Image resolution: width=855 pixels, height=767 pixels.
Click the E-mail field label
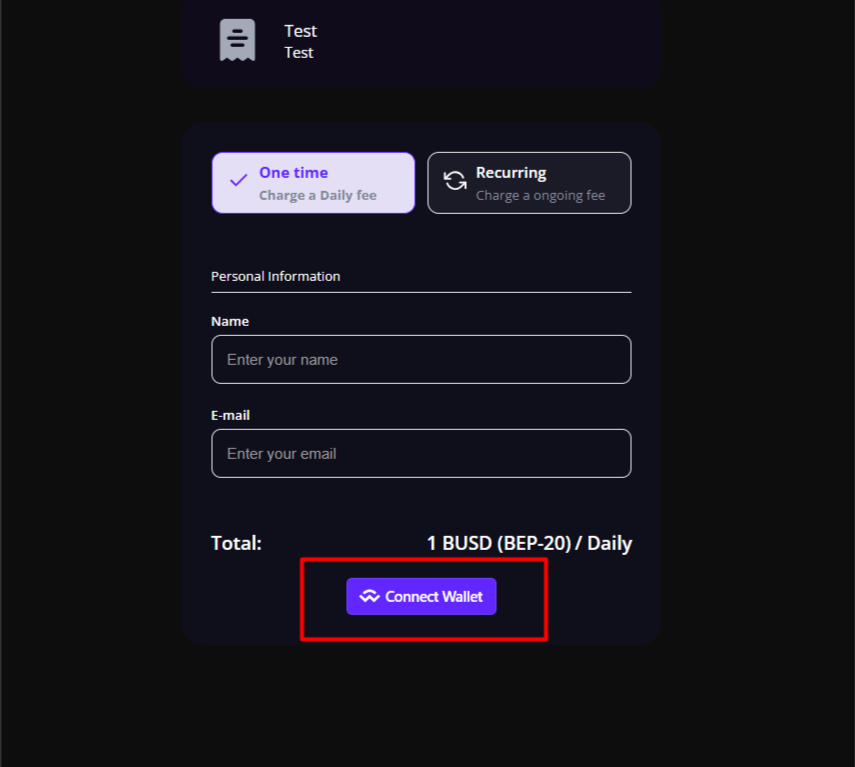click(x=230, y=415)
